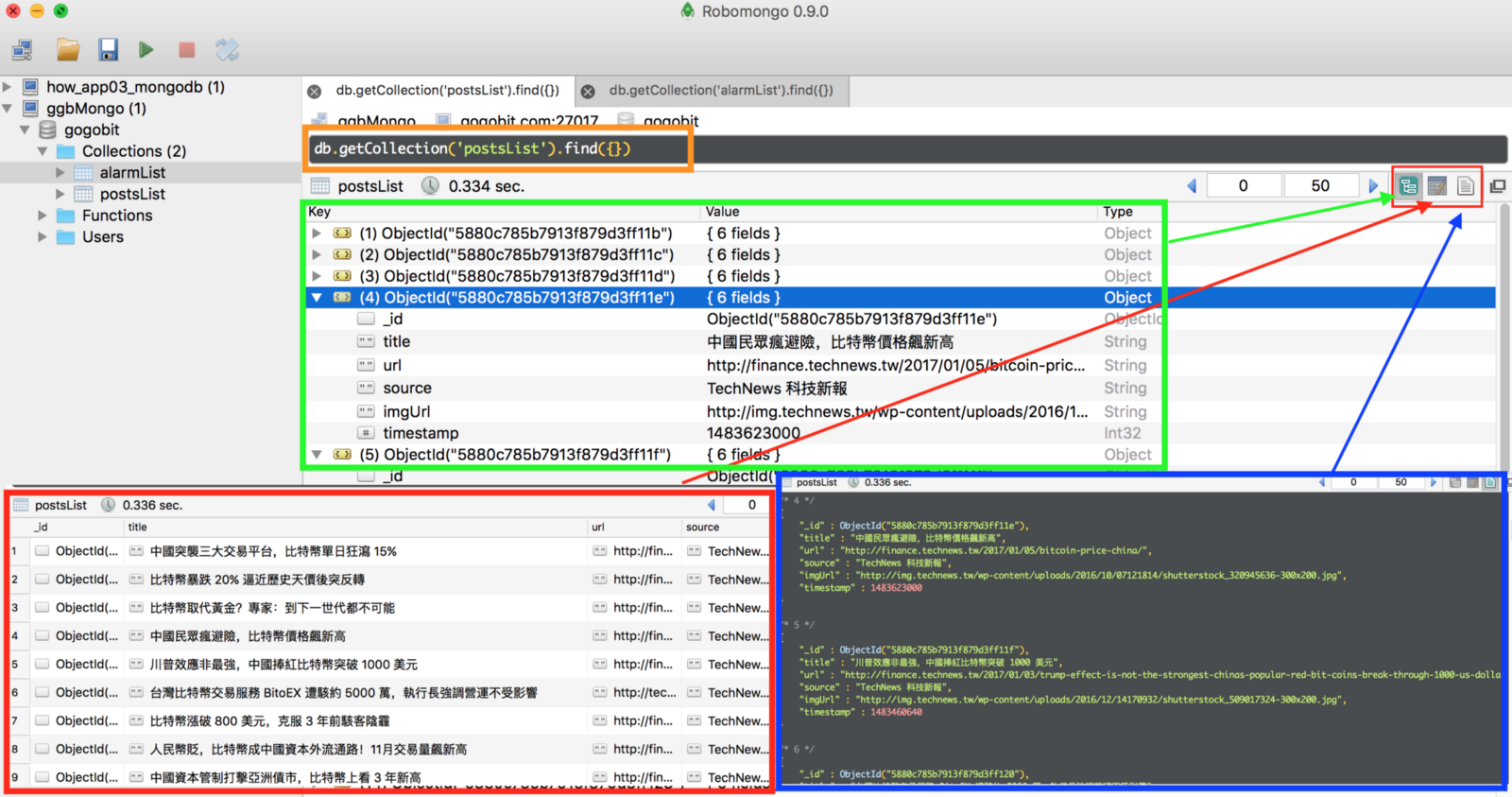The height and width of the screenshot is (797, 1512).
Task: Click the number type icon beside timestamp
Action: 366,433
